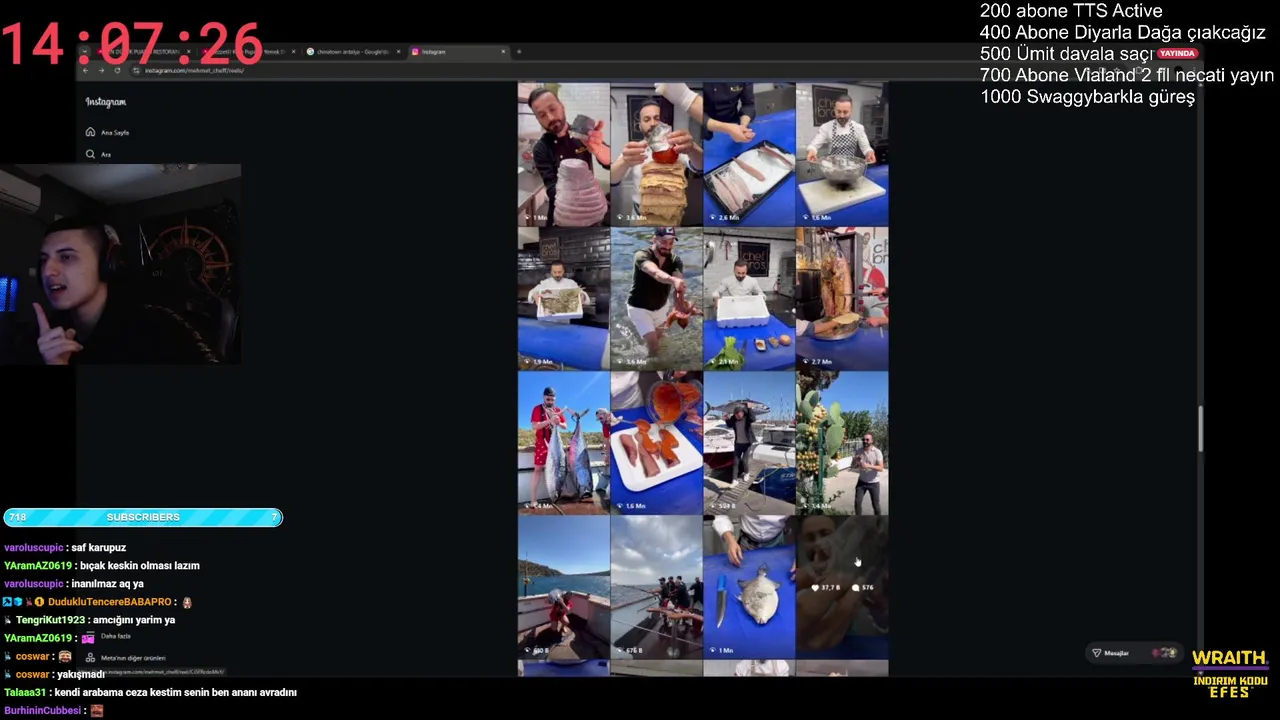Close the Instagram browser tab
The height and width of the screenshot is (720, 1280).
[503, 51]
